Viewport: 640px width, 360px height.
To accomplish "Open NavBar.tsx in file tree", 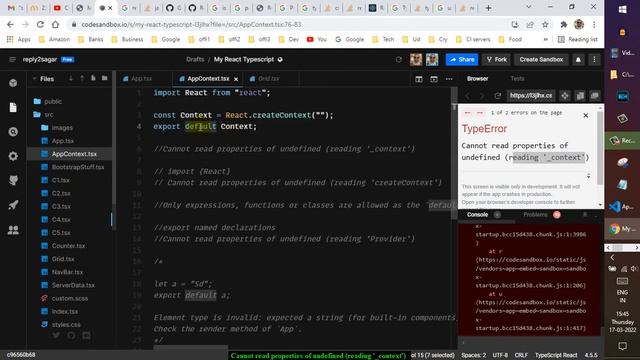I will [x=67, y=272].
